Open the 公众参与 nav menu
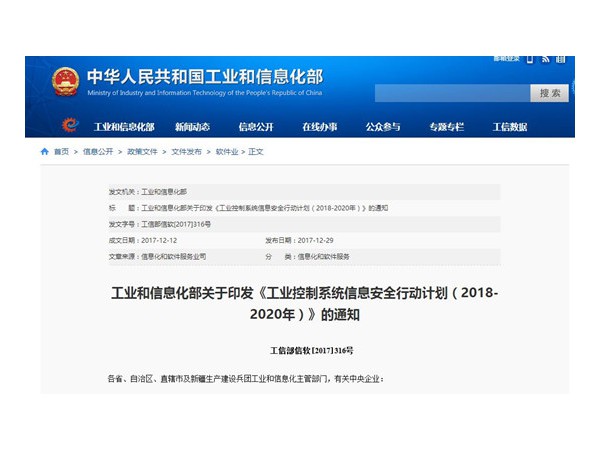 tap(383, 127)
